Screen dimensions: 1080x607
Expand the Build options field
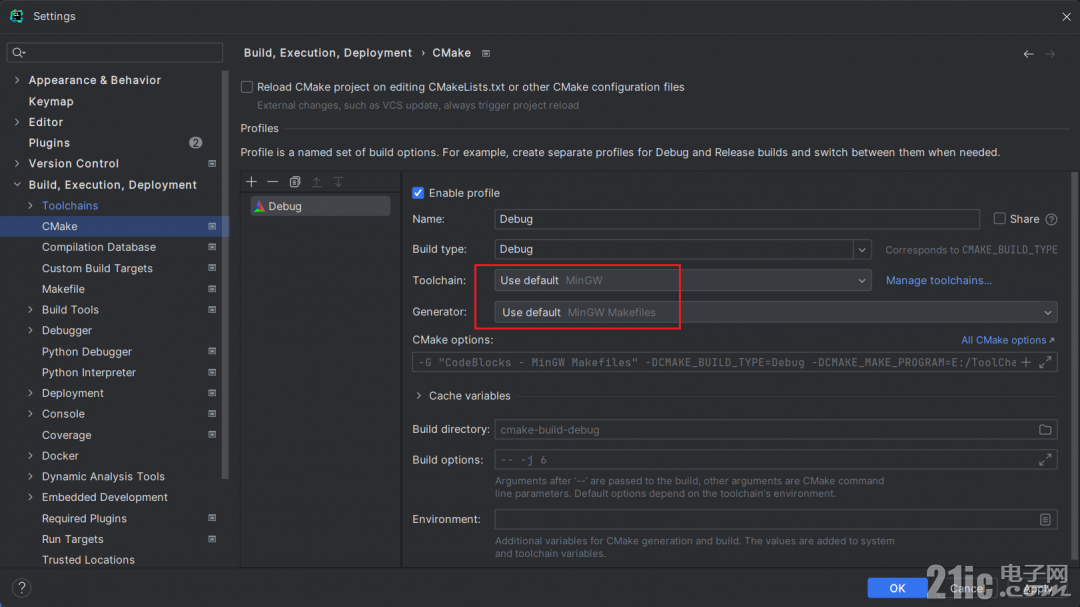(1045, 460)
